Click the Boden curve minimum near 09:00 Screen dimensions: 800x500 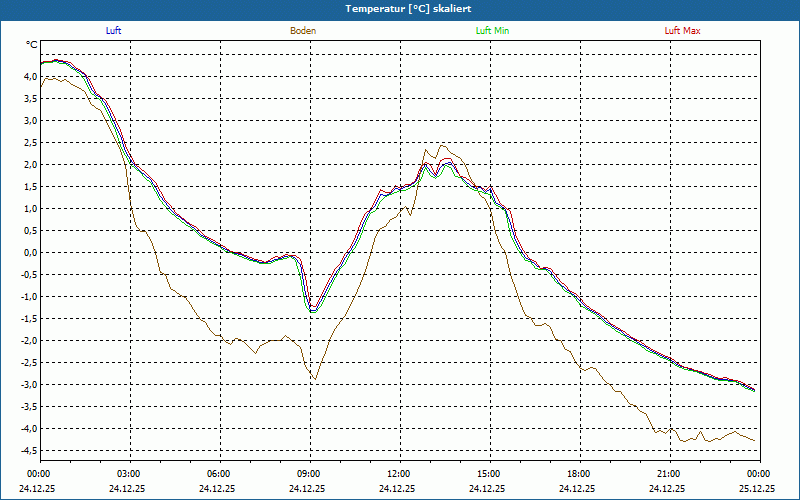pos(315,379)
